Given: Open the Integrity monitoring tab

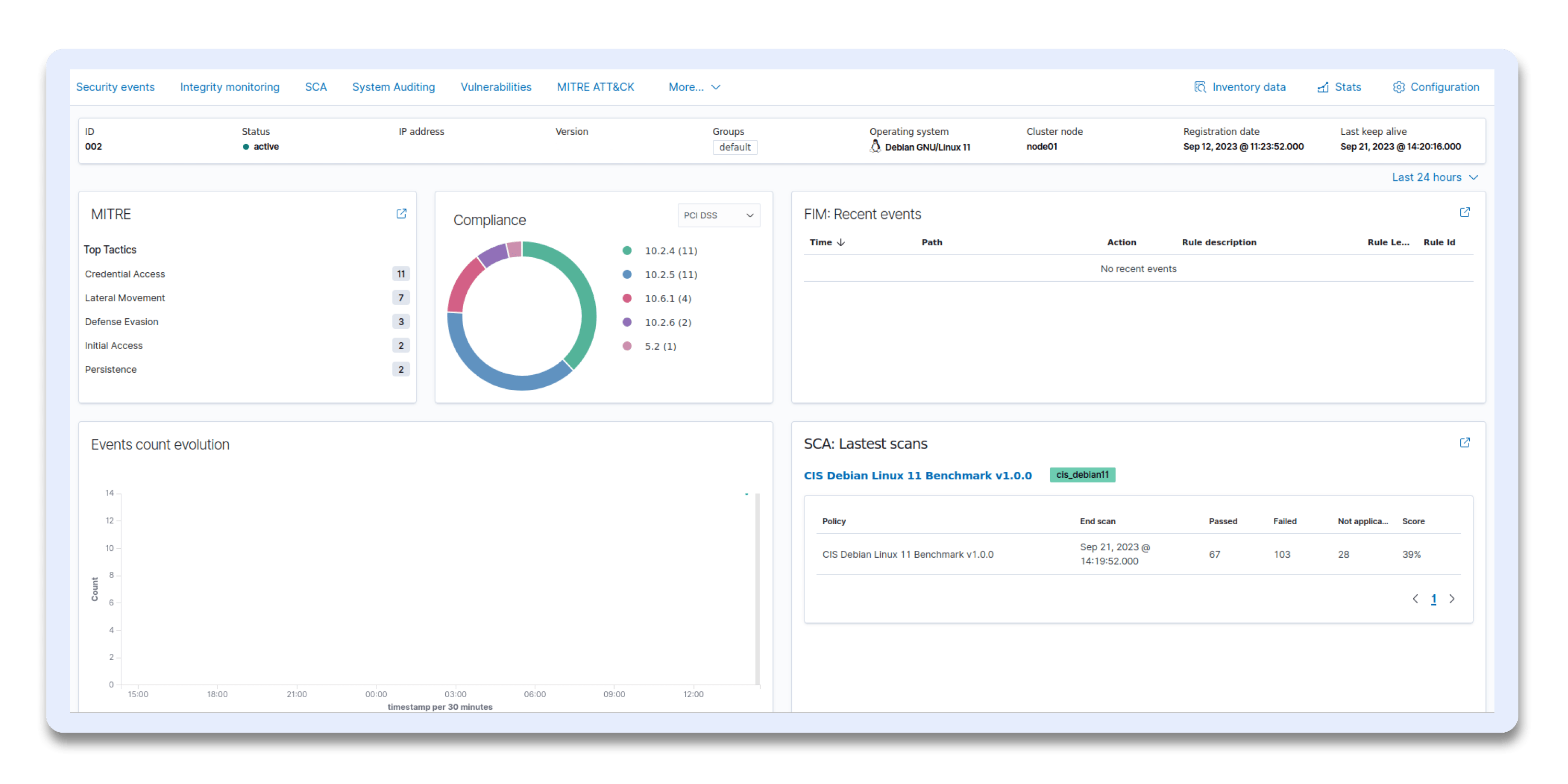Looking at the screenshot, I should [x=229, y=87].
